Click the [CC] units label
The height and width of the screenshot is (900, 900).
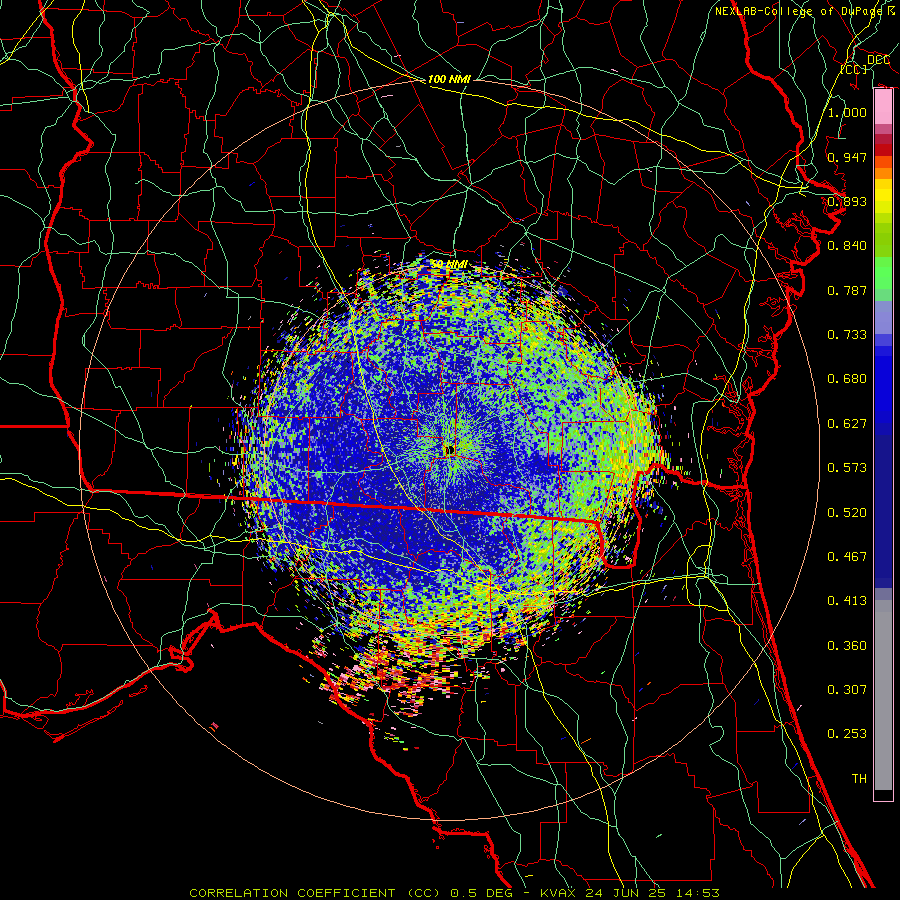(854, 69)
